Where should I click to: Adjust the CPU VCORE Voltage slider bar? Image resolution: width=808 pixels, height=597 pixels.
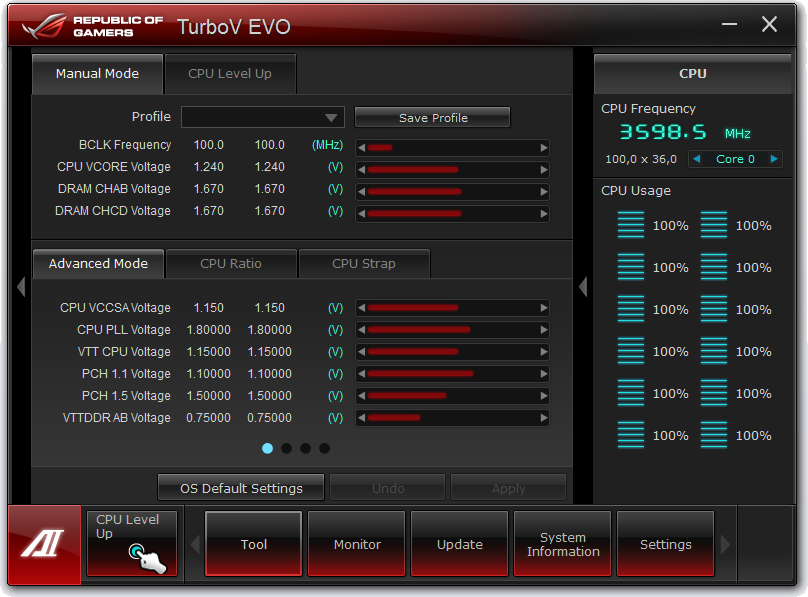pos(452,170)
